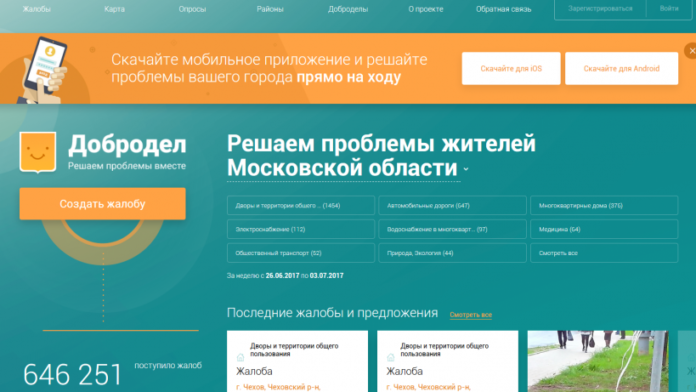The image size is (696, 392).
Task: Select the Автомобильные дороги (647) category
Action: point(452,206)
